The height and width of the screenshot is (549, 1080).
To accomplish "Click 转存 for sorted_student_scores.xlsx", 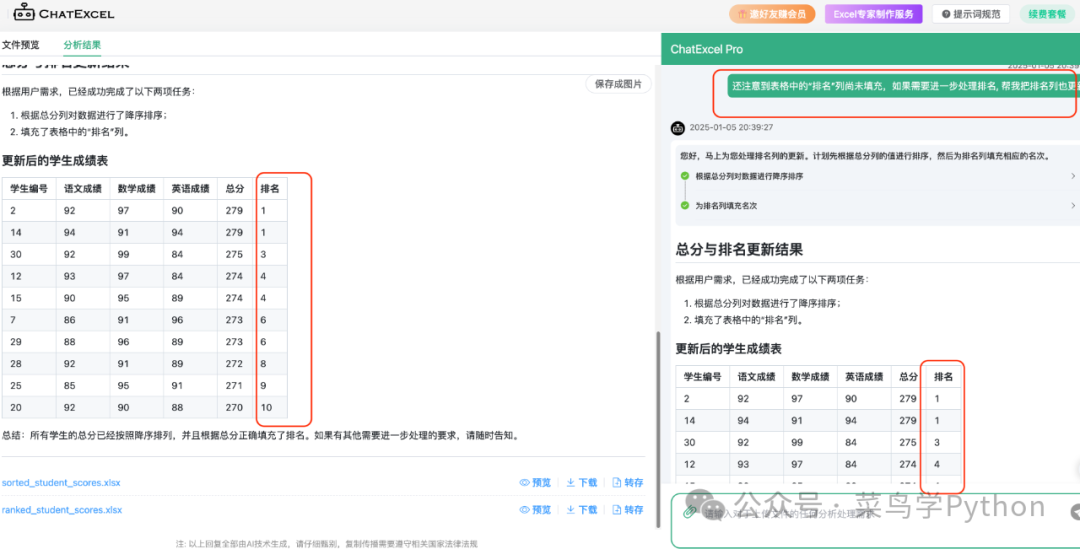I will (628, 483).
